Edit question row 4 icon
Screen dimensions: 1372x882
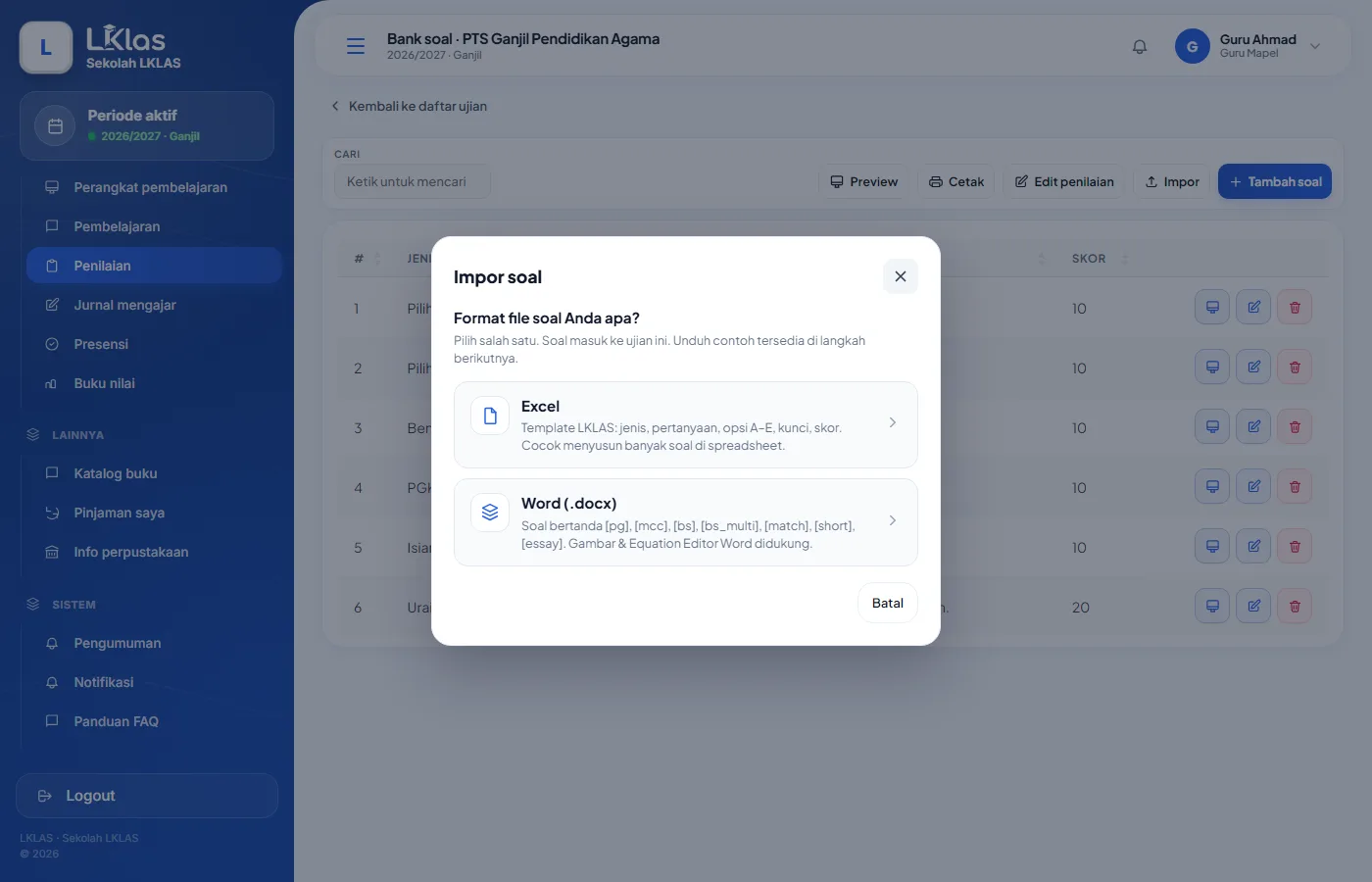1253,487
